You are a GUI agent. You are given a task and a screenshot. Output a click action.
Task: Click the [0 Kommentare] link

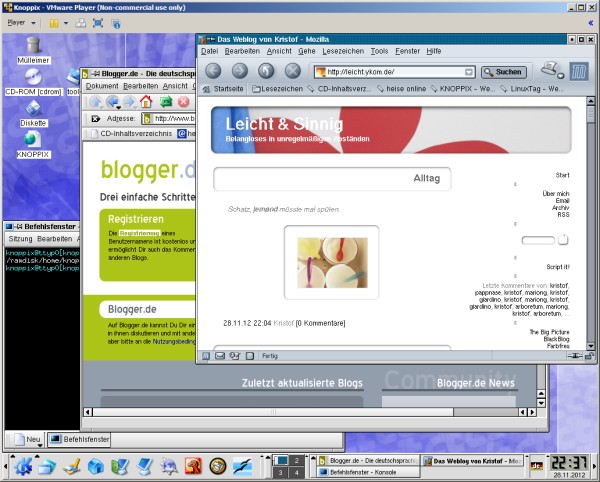pyautogui.click(x=321, y=323)
